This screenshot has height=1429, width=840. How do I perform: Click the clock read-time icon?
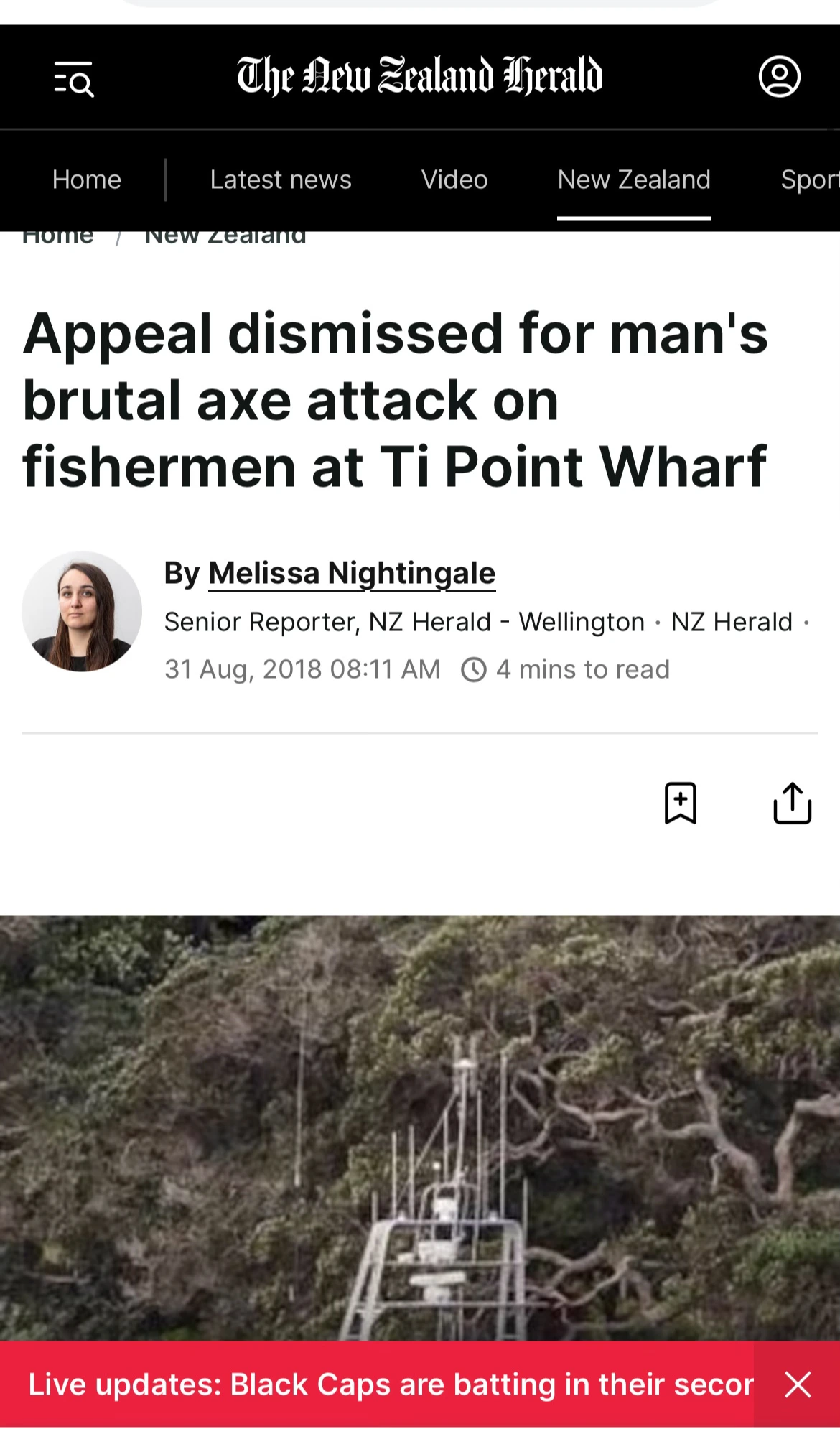[x=473, y=670]
